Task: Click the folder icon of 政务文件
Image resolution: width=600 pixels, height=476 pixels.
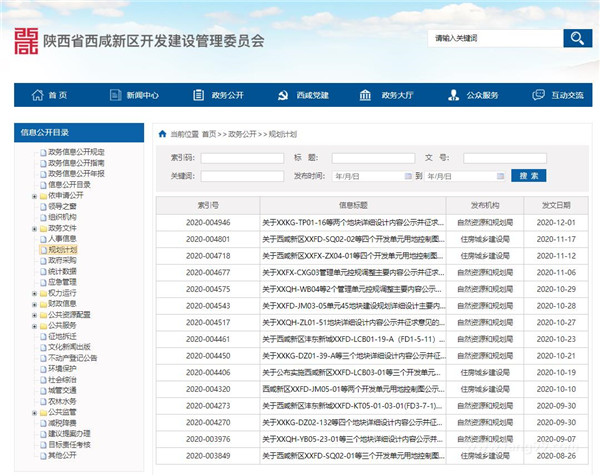Action: [x=44, y=228]
